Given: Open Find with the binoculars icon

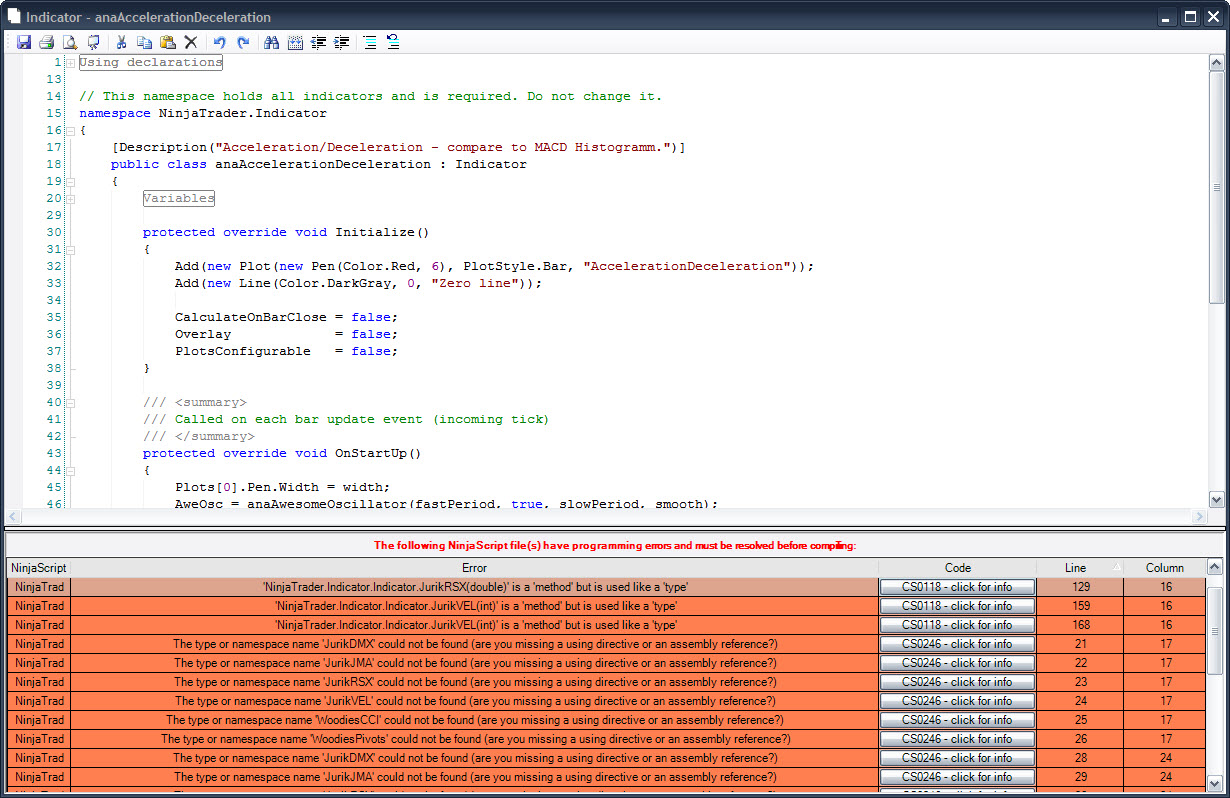Looking at the screenshot, I should 271,42.
